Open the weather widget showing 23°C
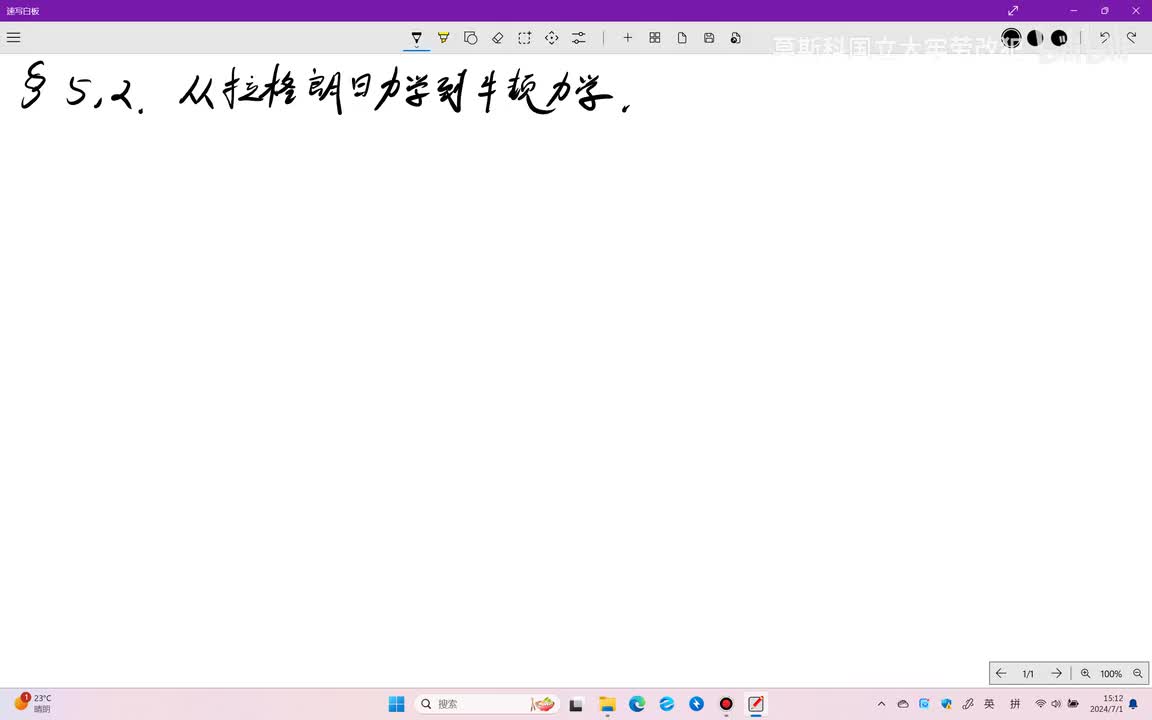This screenshot has width=1152, height=720. click(x=34, y=703)
